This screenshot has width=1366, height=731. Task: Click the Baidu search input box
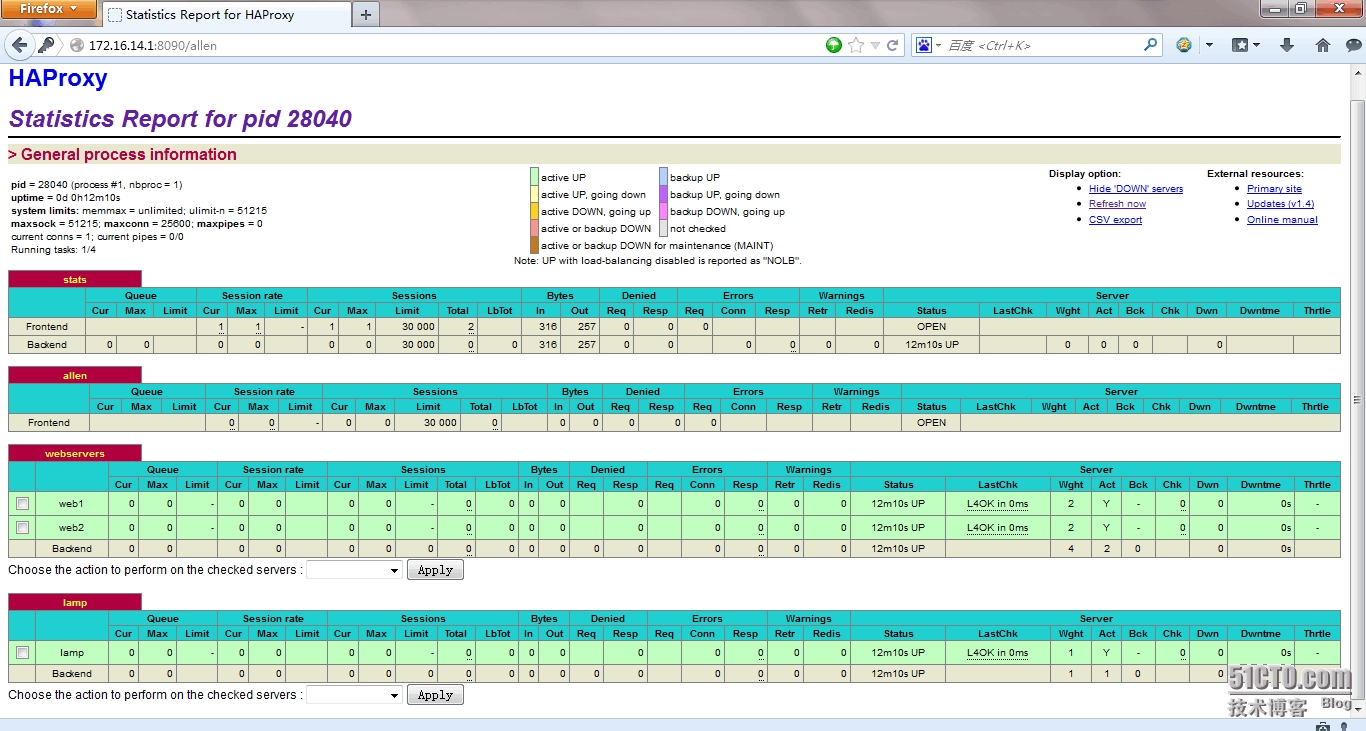click(1040, 45)
